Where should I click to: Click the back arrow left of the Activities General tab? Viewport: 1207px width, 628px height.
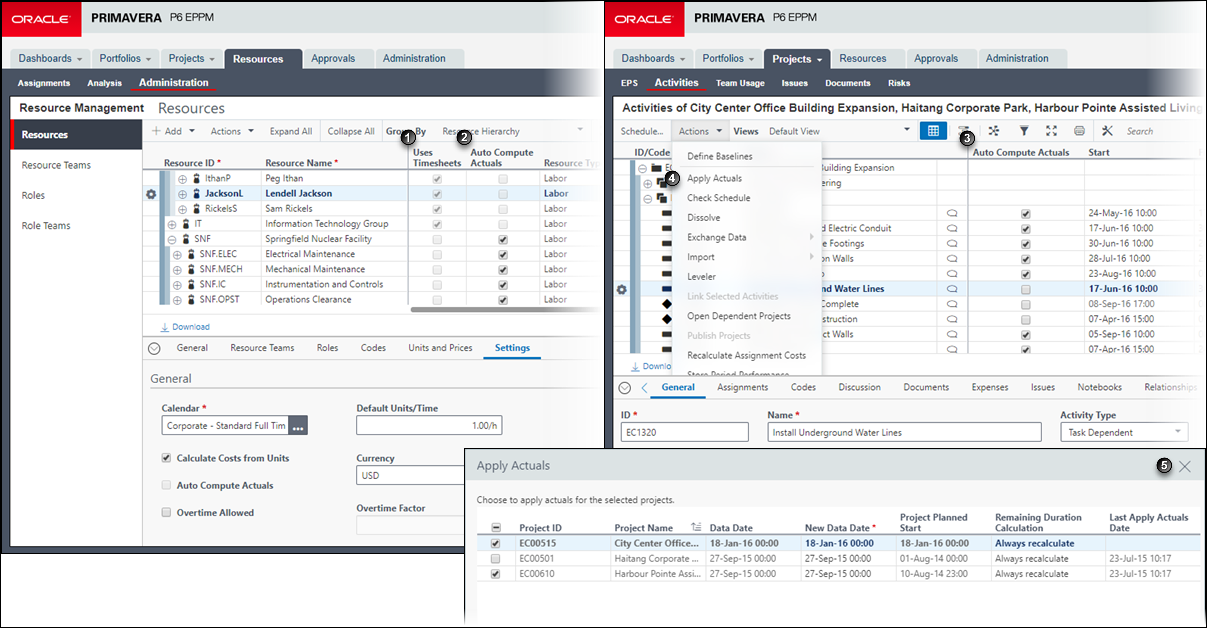coord(644,387)
